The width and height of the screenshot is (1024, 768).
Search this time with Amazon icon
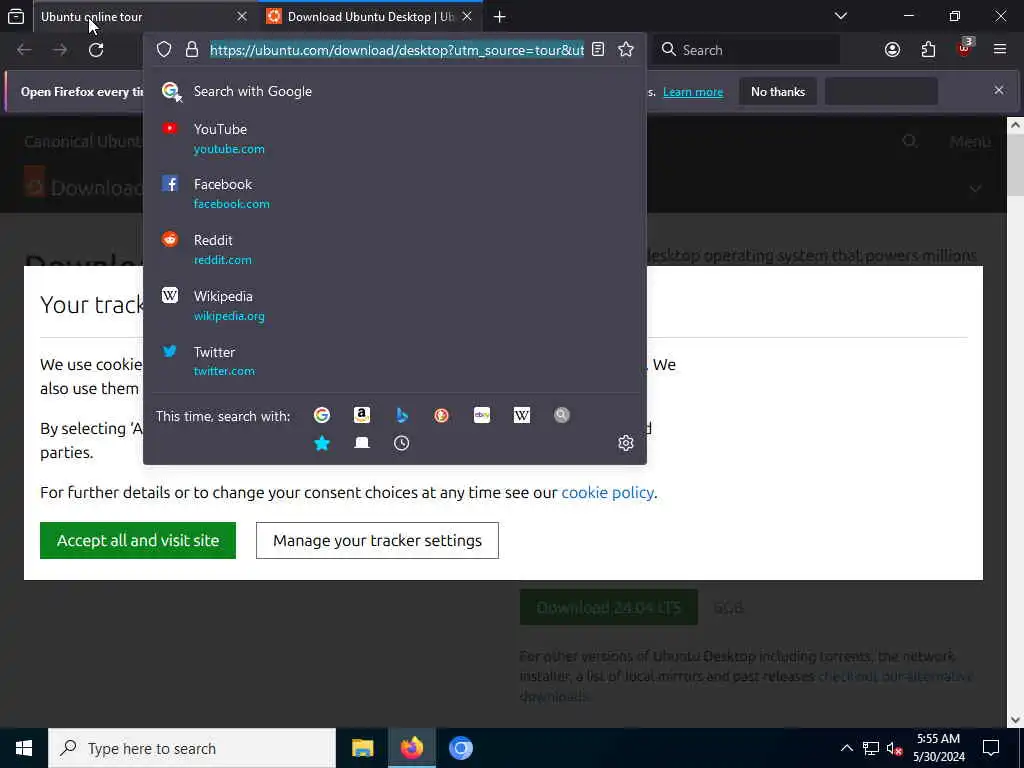362,415
